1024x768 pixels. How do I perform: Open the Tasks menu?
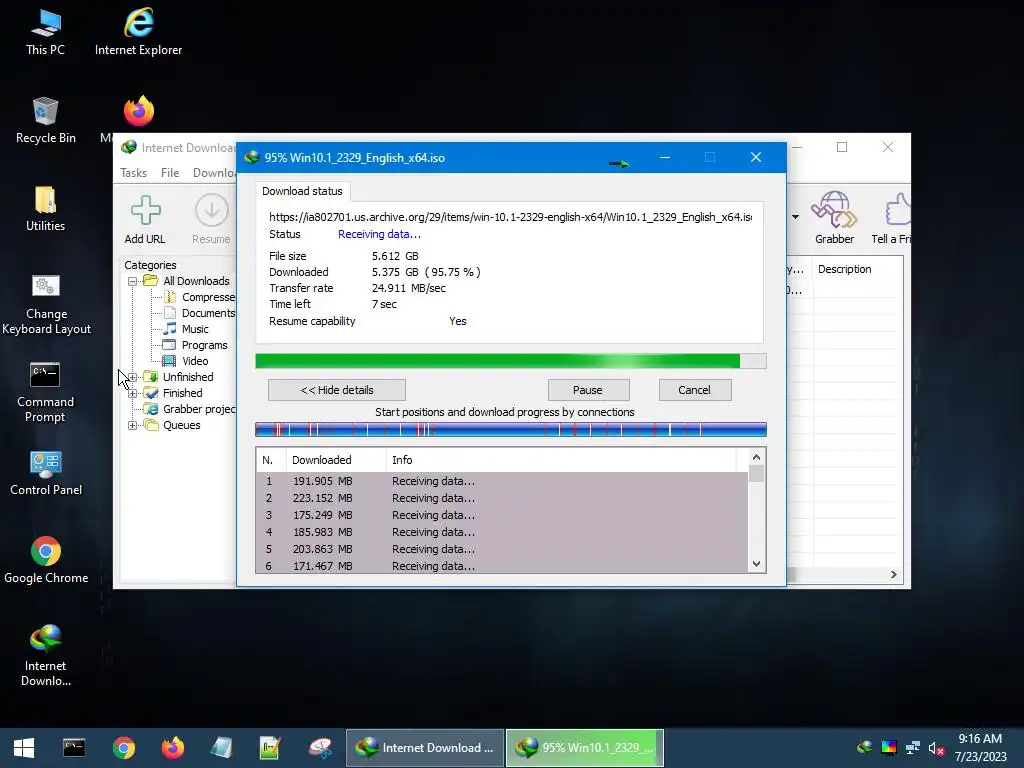click(133, 173)
